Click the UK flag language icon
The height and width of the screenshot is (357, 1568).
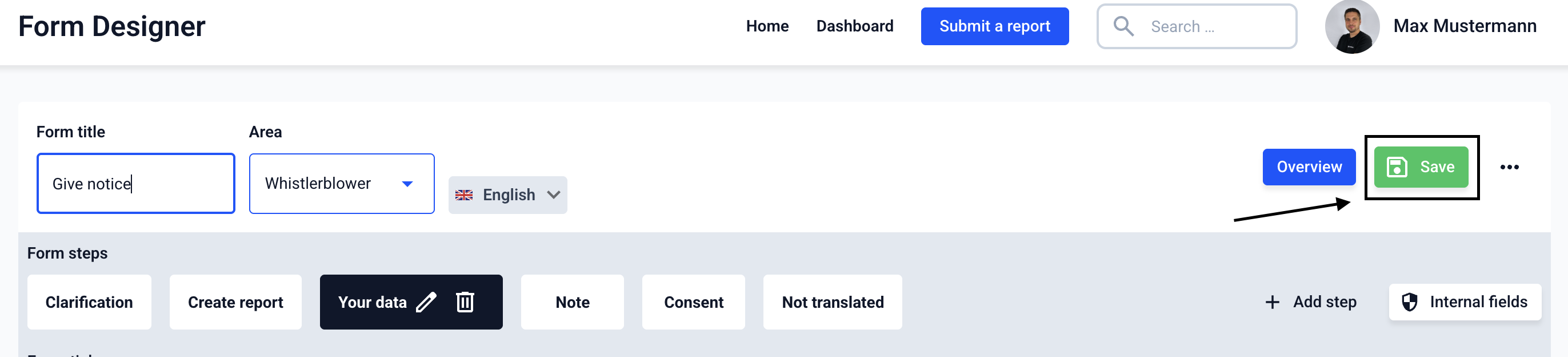464,195
